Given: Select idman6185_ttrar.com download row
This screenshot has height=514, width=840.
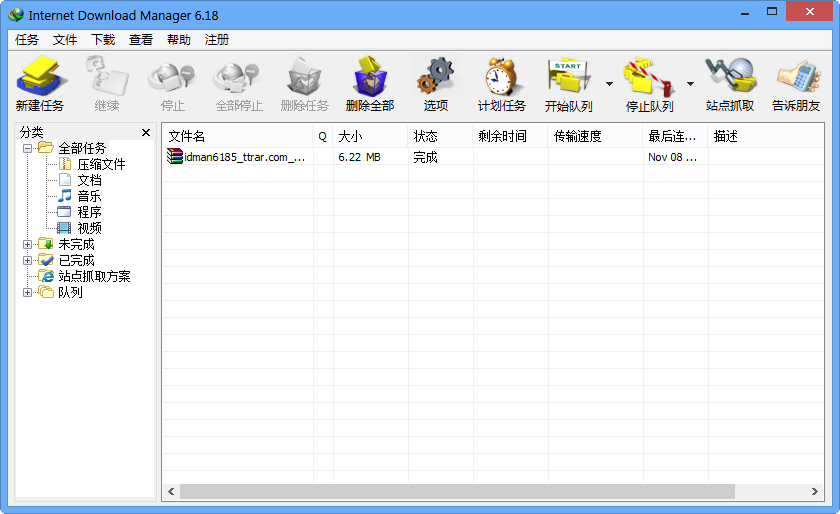Looking at the screenshot, I should tap(493, 157).
